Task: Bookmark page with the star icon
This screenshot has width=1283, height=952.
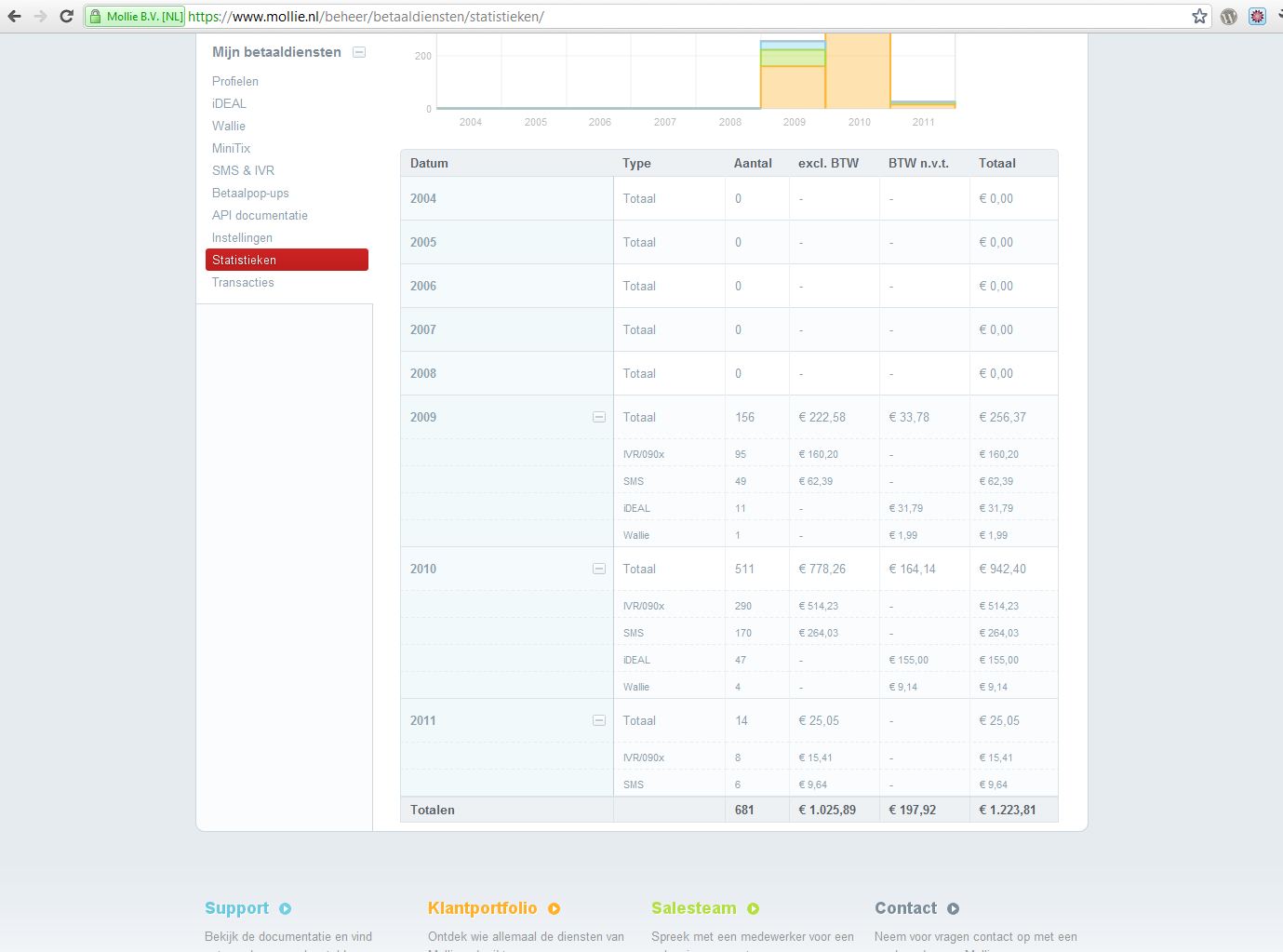Action: pos(1200,16)
